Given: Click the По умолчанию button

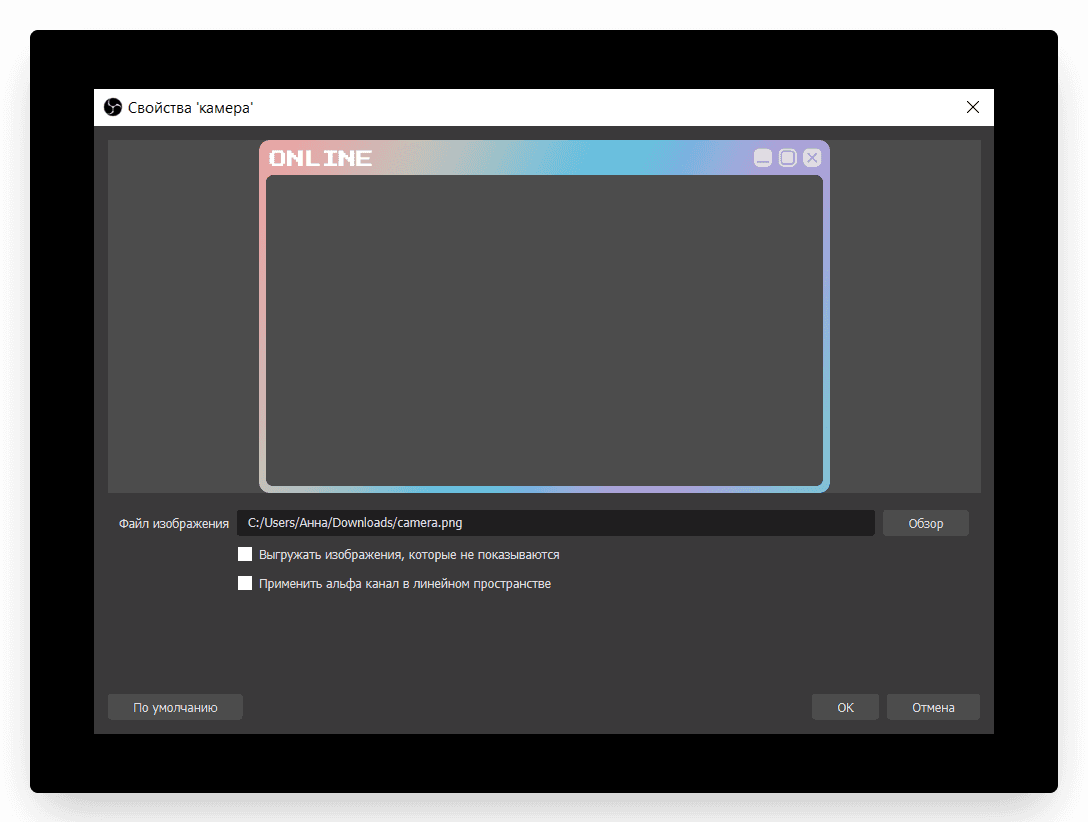Looking at the screenshot, I should (175, 707).
